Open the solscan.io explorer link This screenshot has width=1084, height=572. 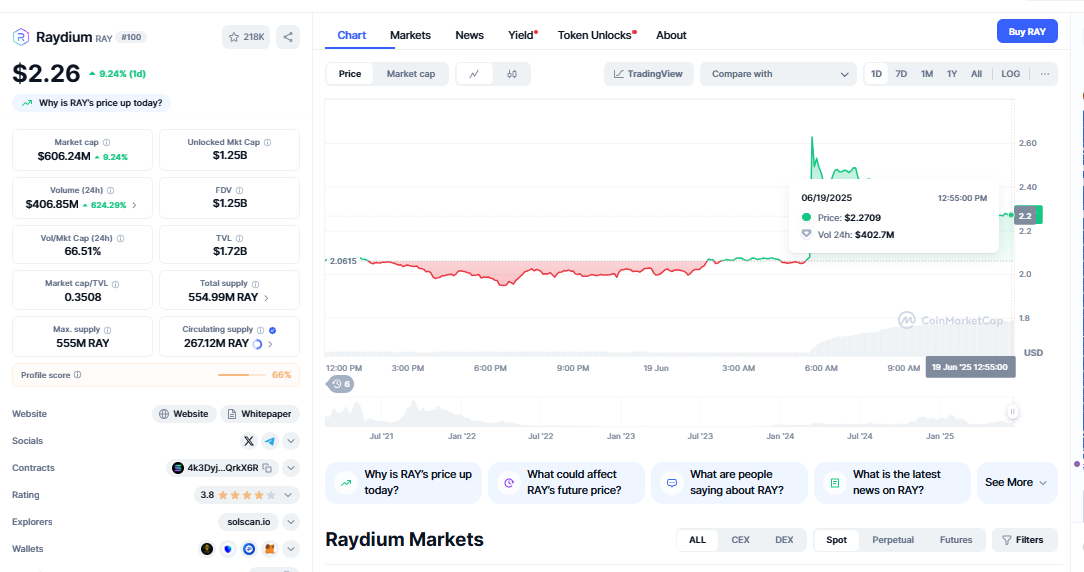(x=249, y=522)
